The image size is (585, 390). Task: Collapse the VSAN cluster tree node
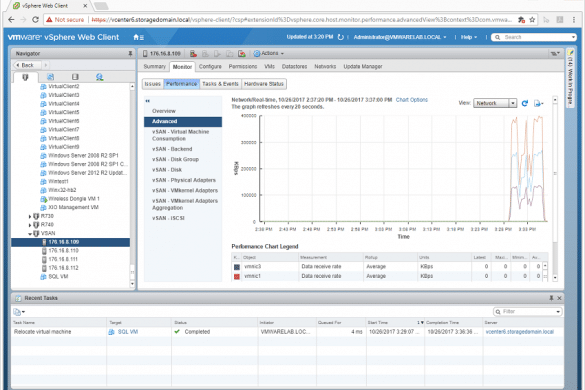(30, 234)
